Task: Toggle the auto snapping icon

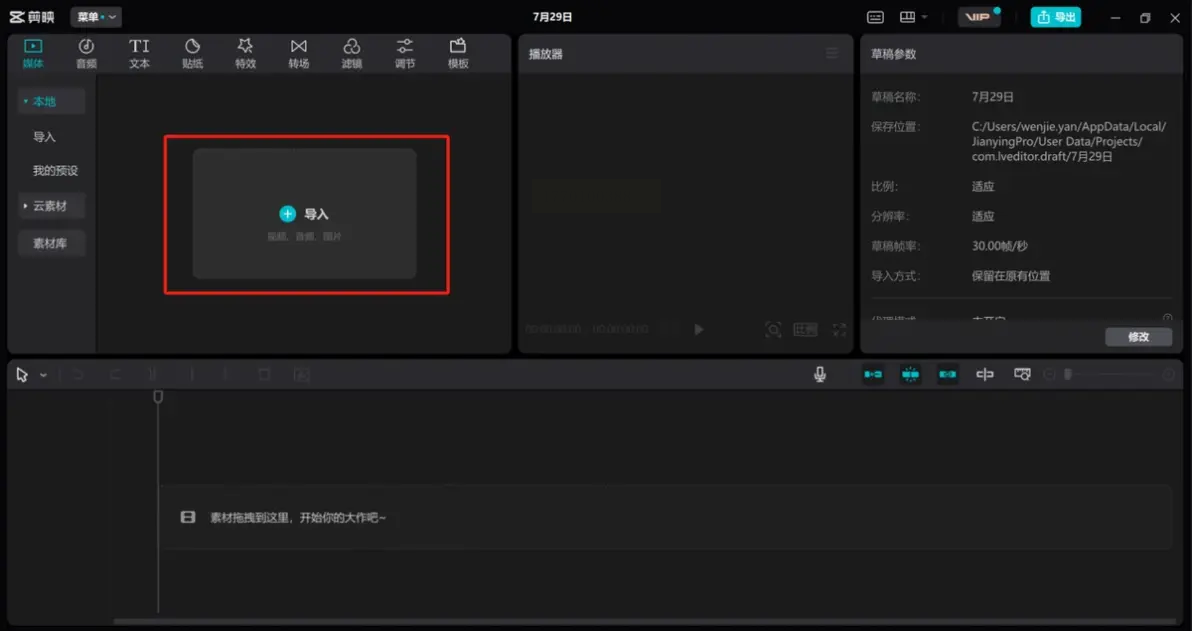Action: pyautogui.click(x=910, y=374)
